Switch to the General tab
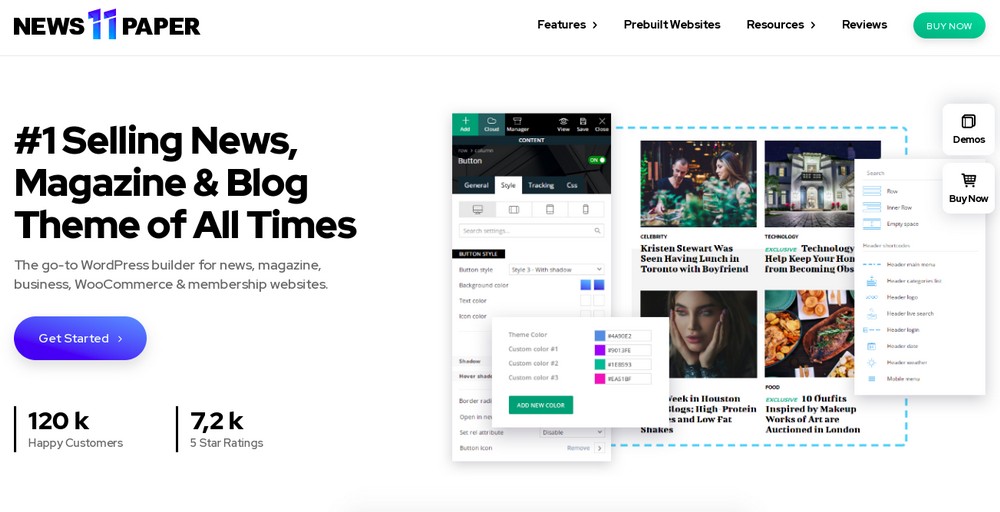The width and height of the screenshot is (1000, 512). (476, 185)
